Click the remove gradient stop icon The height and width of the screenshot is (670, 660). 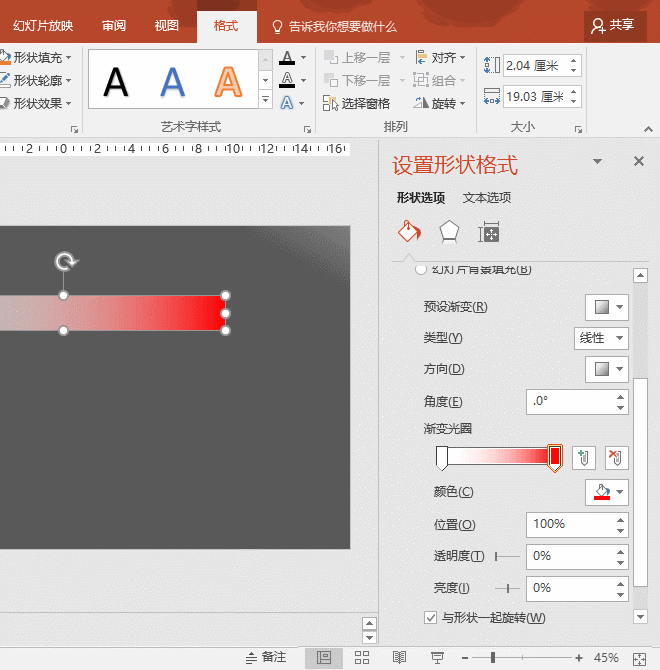616,458
